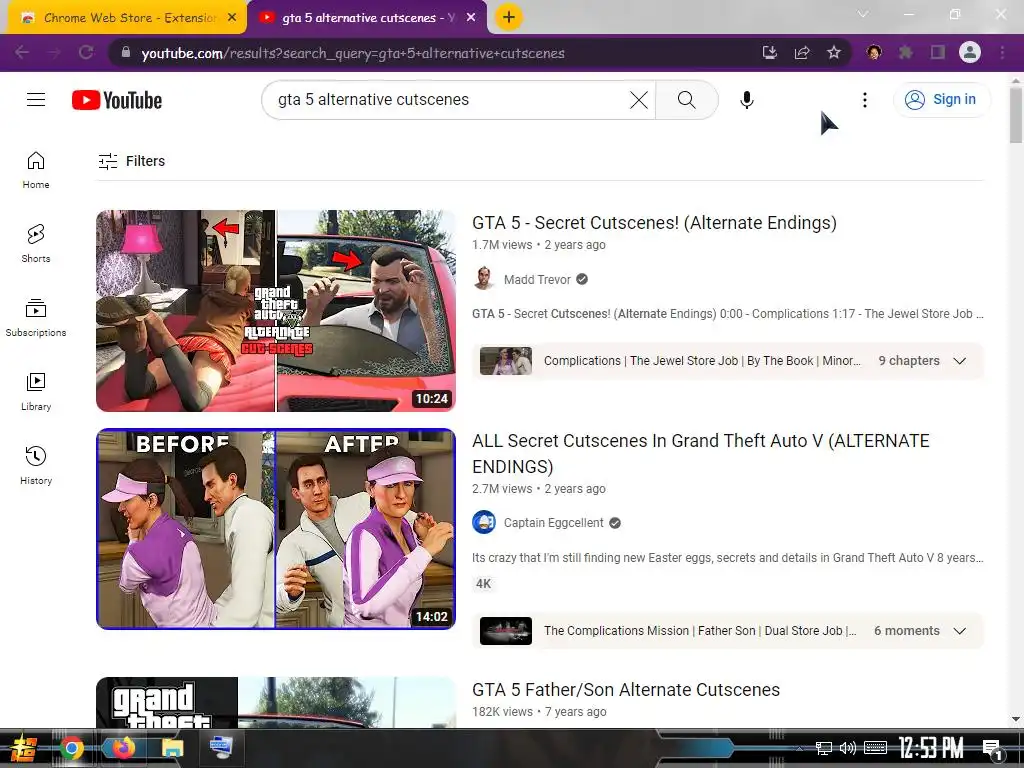
Task: Open the computer icon app on the taskbar
Action: point(221,747)
